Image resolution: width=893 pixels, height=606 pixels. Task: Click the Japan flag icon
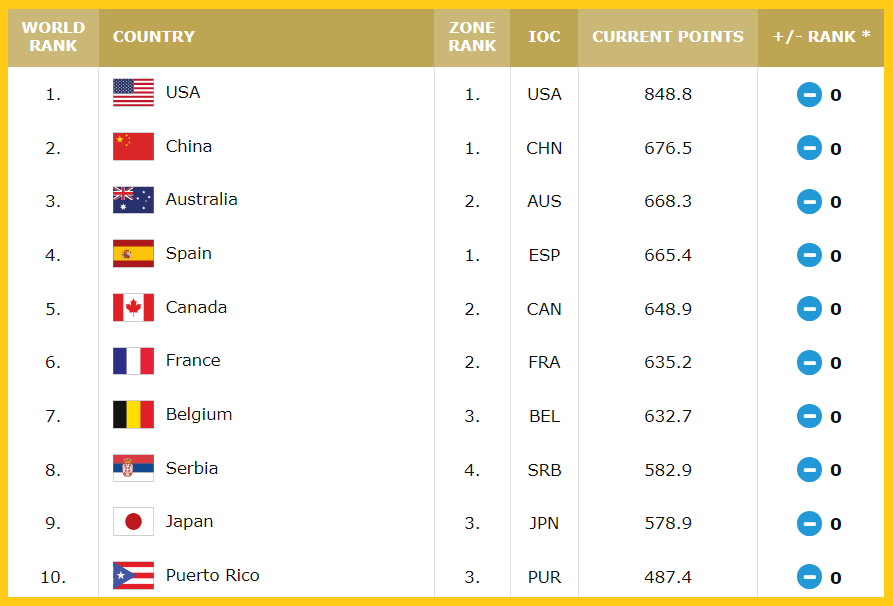pyautogui.click(x=133, y=522)
